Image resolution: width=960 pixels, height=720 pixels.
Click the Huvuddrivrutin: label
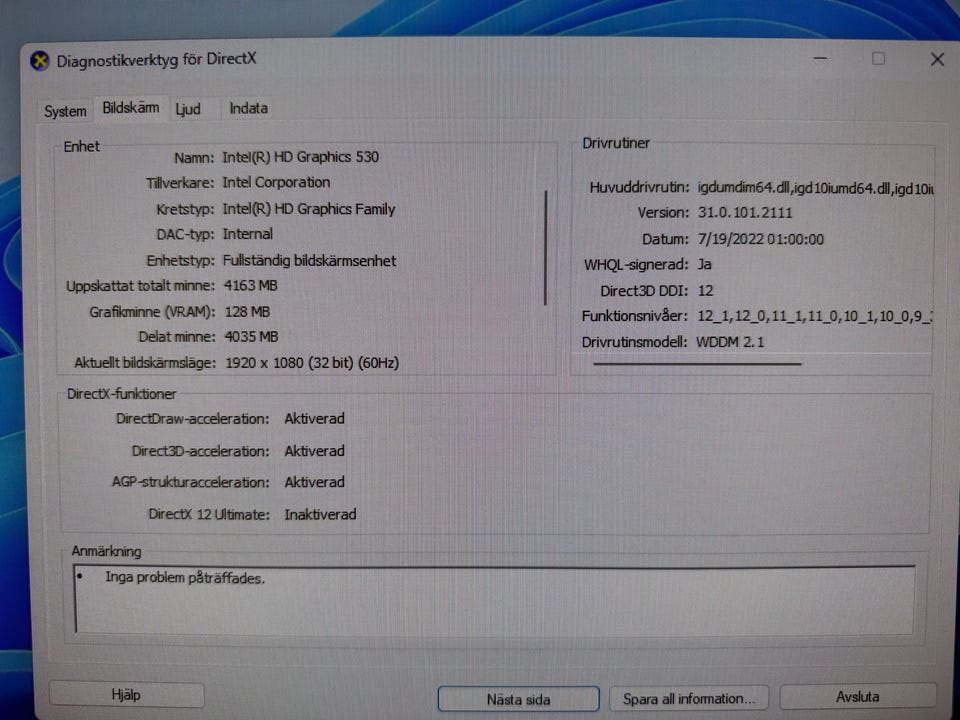(639, 187)
